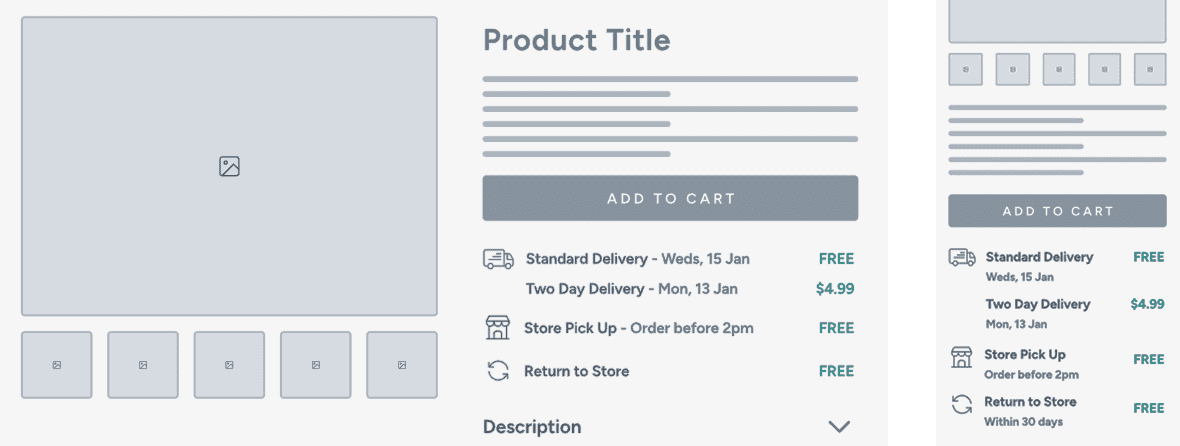This screenshot has width=1180, height=446.
Task: Expand the Description section chevron
Action: 839,426
